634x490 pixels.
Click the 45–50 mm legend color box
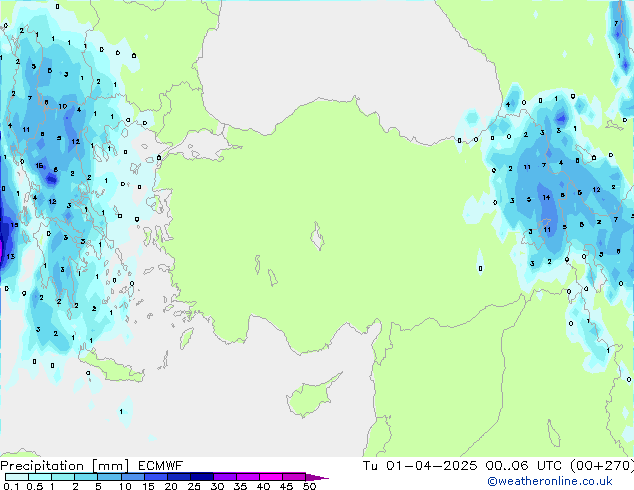pyautogui.click(x=294, y=477)
